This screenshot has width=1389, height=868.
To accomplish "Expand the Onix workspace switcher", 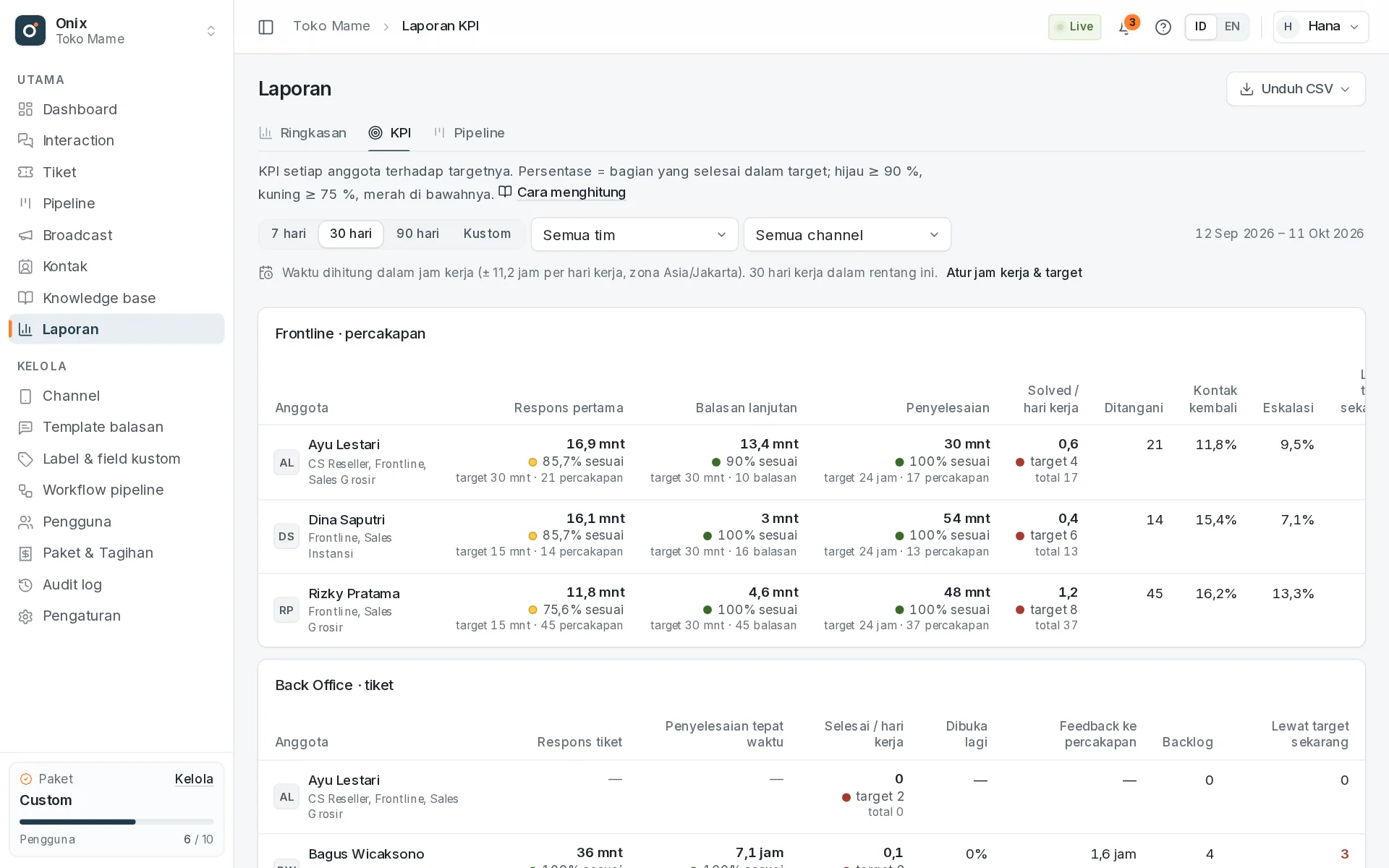I will click(116, 30).
